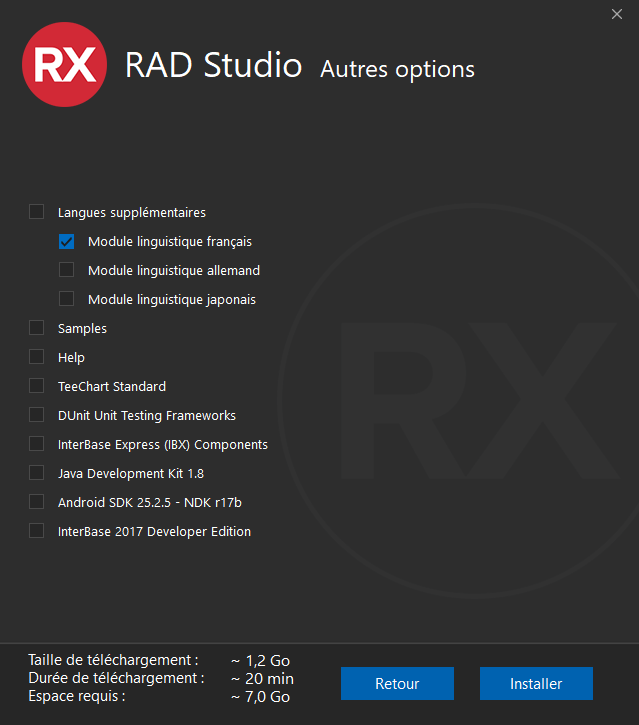Enable DUnit Unit Testing Frameworks
The image size is (639, 725).
37,415
